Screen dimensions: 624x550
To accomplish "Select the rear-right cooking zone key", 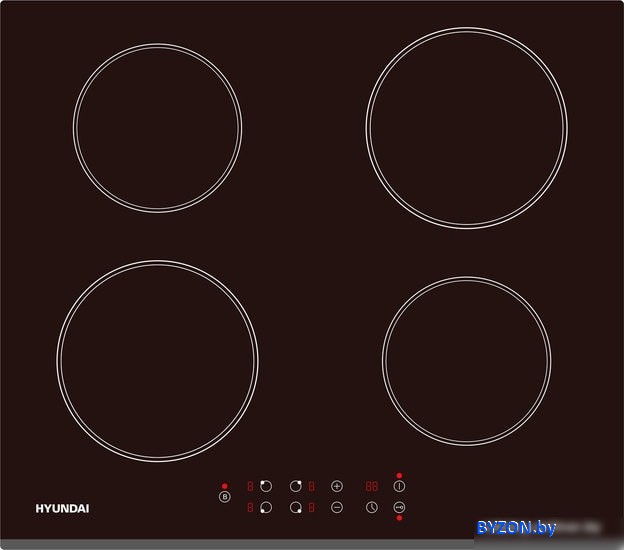I will tap(296, 486).
